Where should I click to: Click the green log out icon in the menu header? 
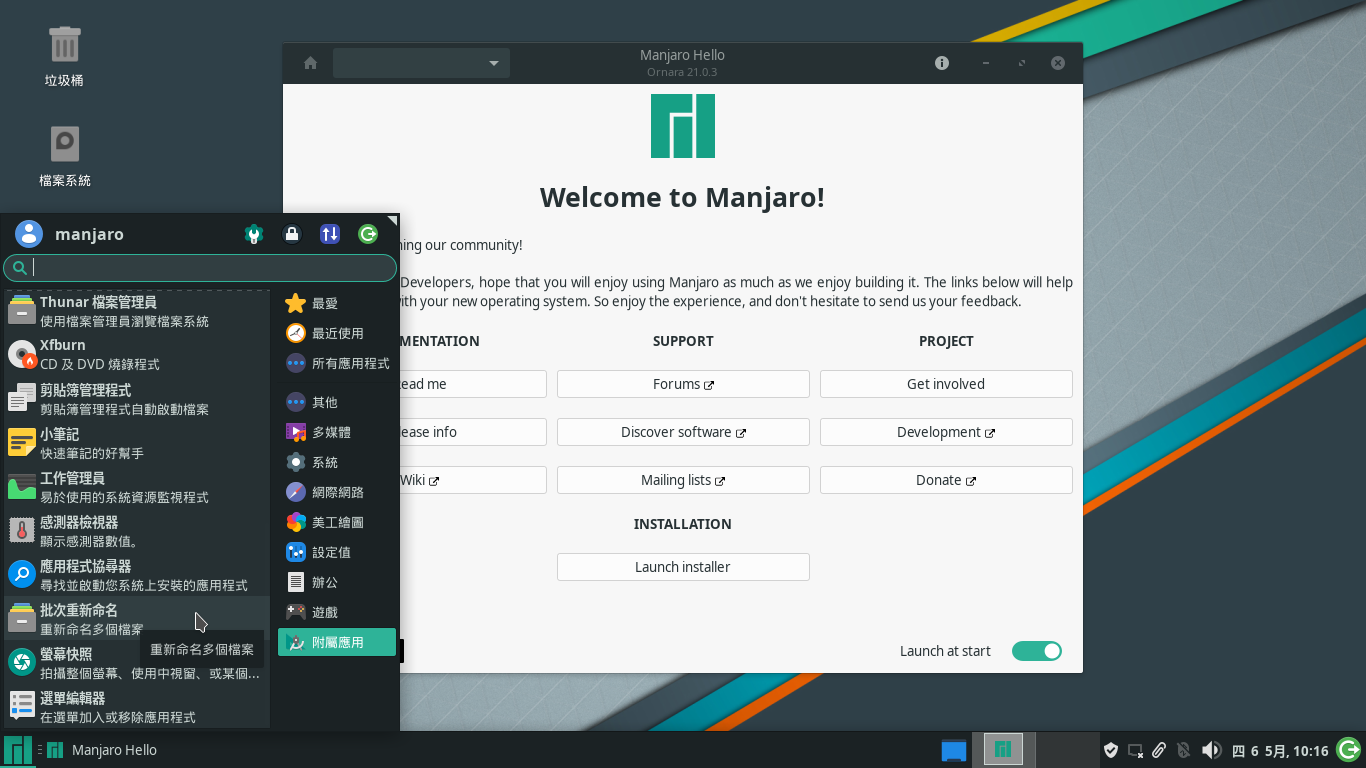point(368,234)
